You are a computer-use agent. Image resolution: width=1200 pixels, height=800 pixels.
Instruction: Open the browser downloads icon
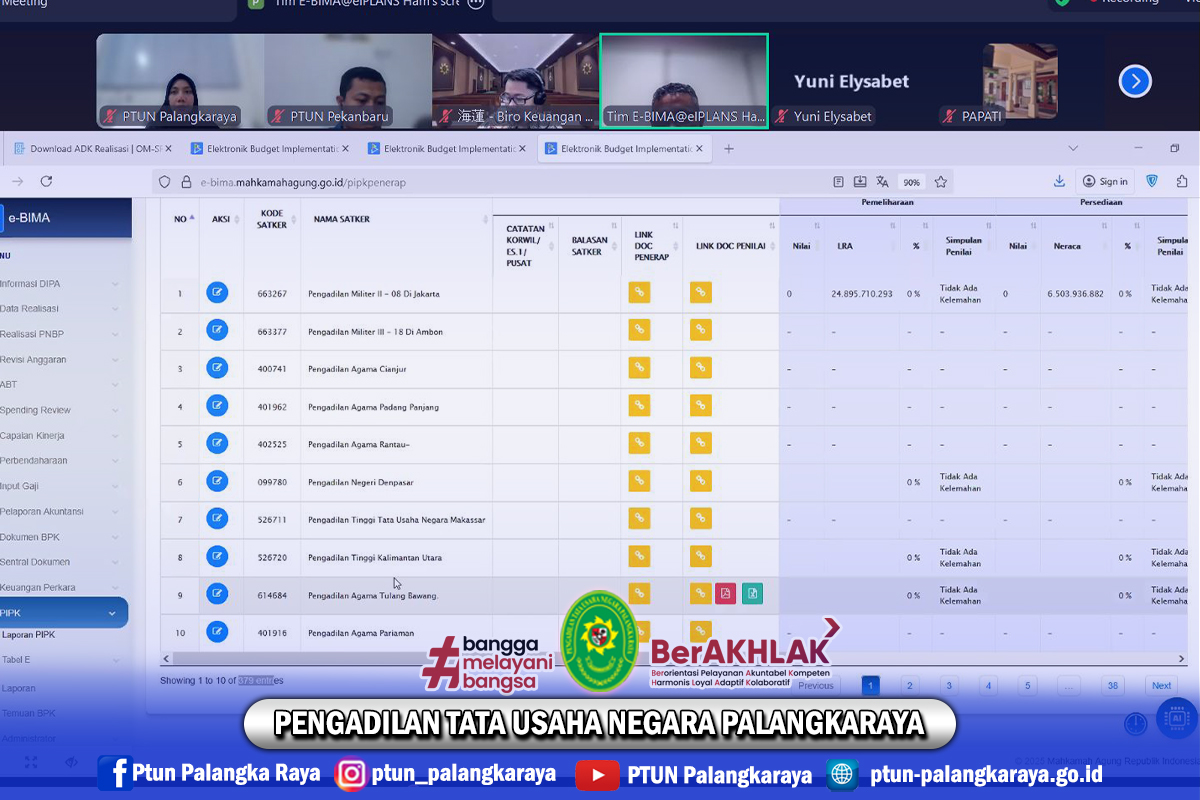tap(1059, 181)
